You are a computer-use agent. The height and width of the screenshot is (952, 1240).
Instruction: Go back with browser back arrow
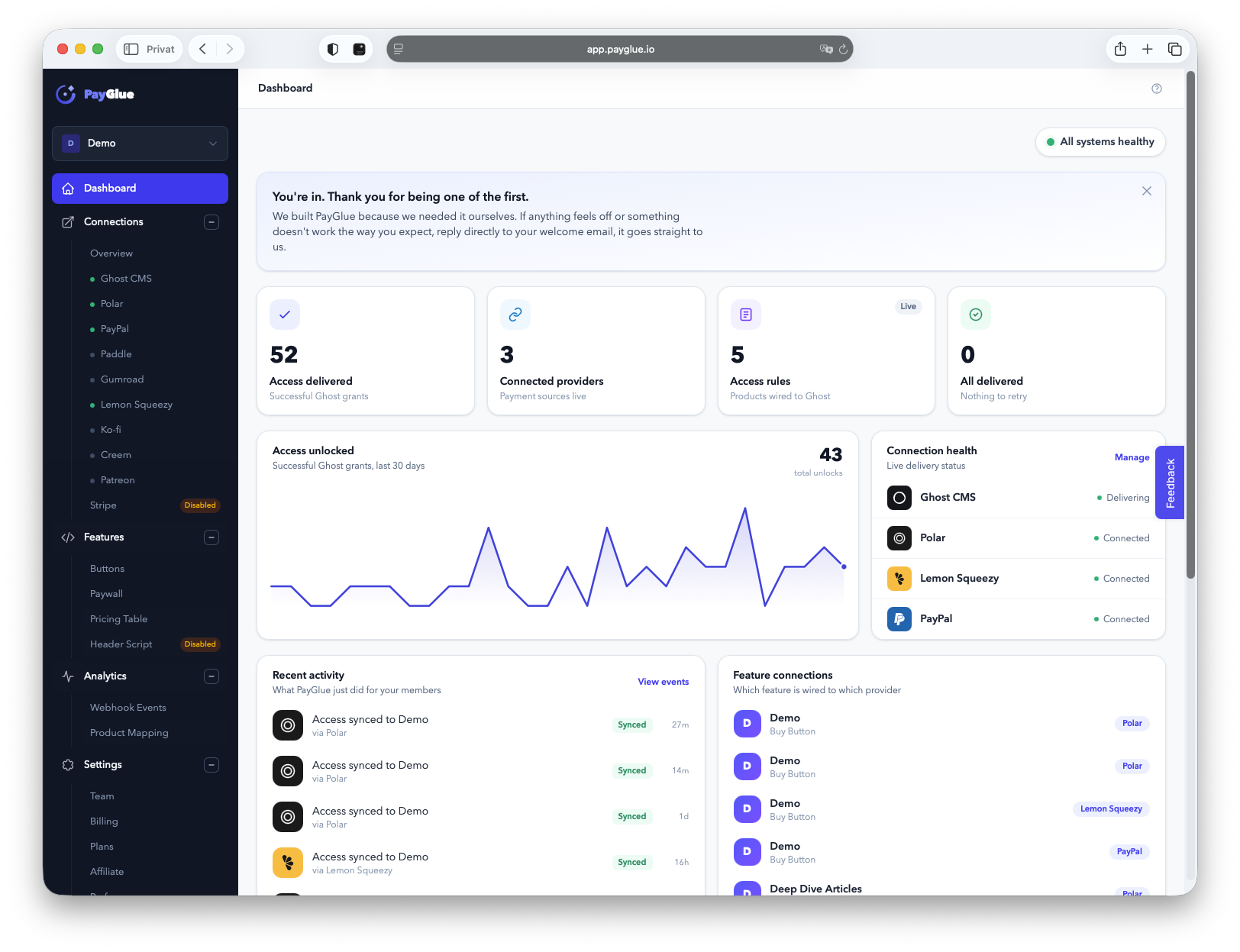point(203,49)
